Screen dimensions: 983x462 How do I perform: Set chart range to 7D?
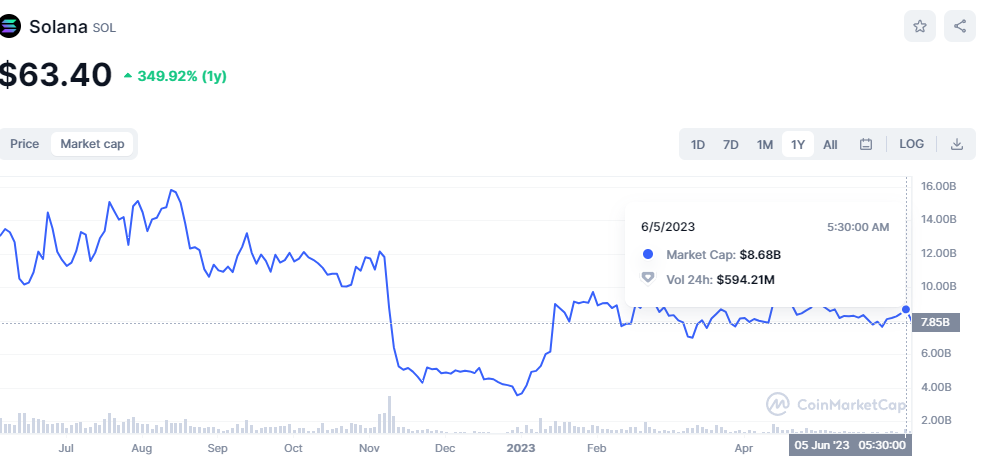[x=730, y=144]
